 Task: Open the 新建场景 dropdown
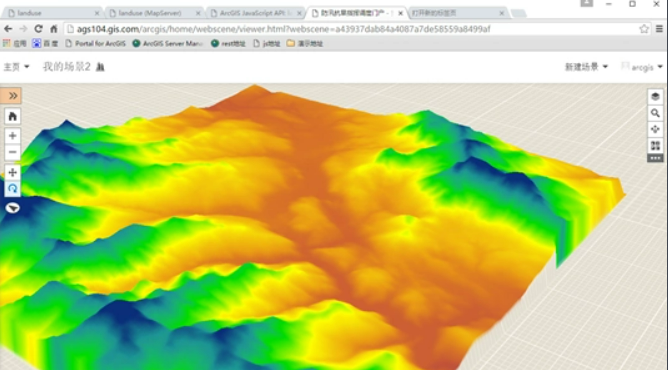point(586,67)
